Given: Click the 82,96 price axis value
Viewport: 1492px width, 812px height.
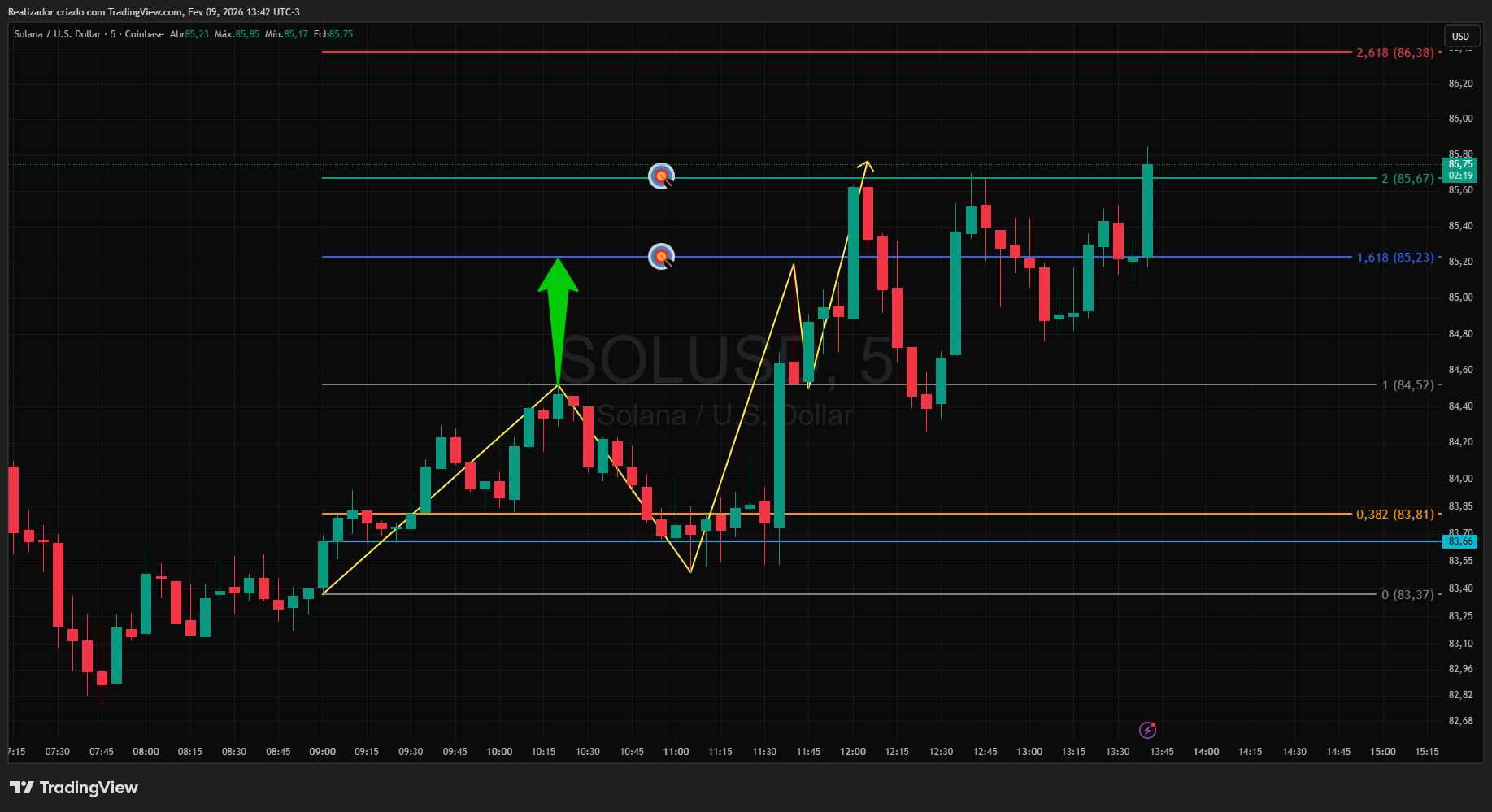Looking at the screenshot, I should [x=1461, y=669].
